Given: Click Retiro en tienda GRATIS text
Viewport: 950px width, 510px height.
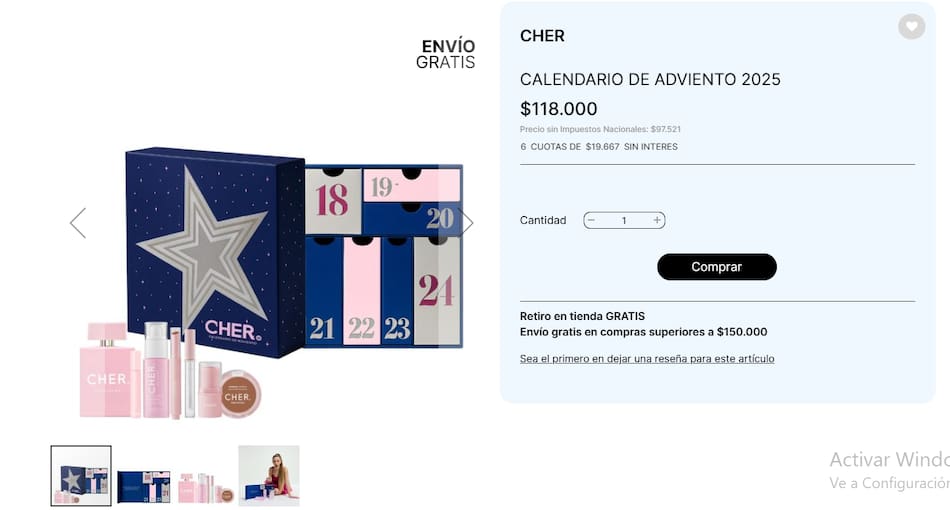Looking at the screenshot, I should coord(582,316).
